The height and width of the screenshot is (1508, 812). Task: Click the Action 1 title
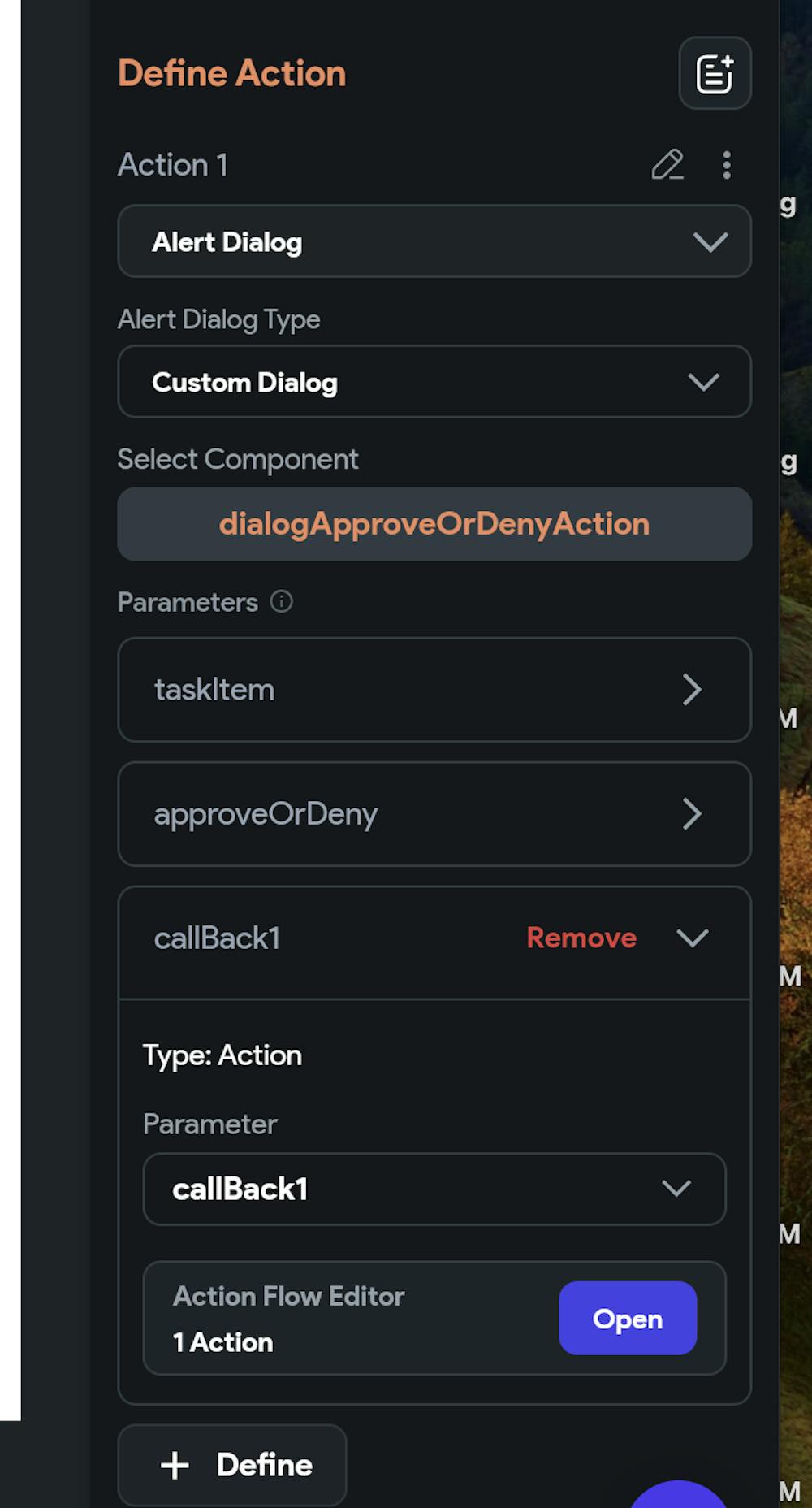pos(173,165)
